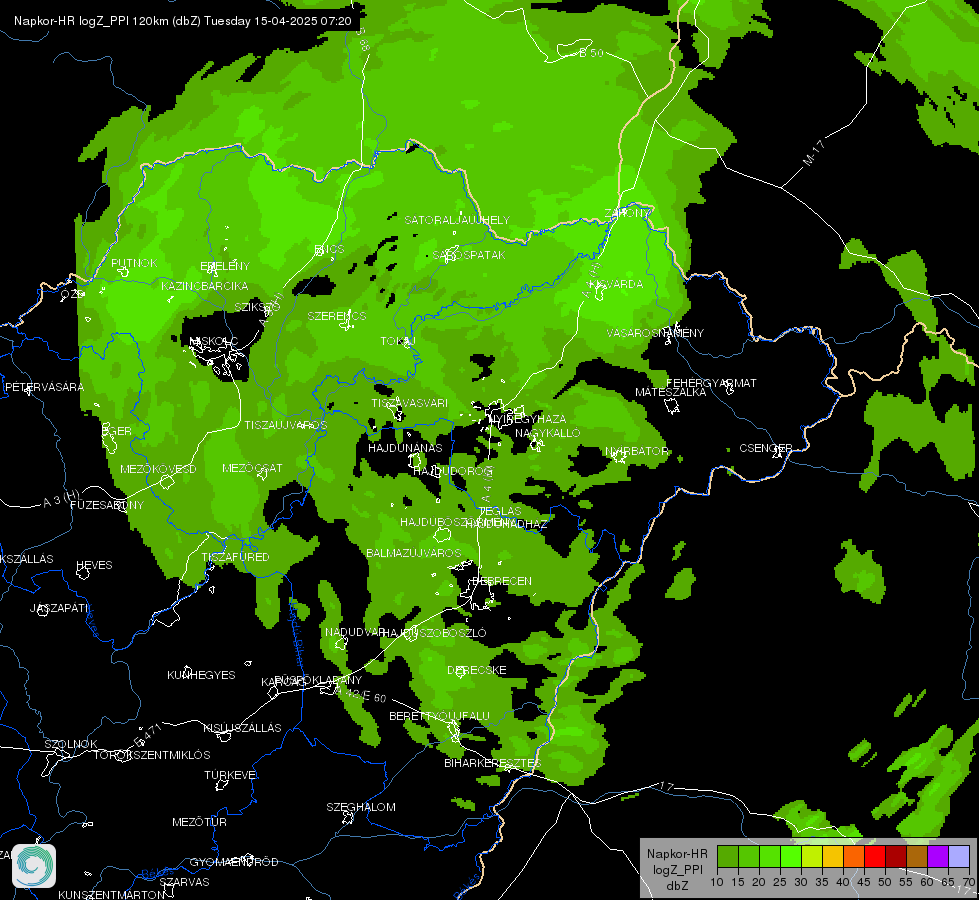Click the MEZOKOVESD city label
This screenshot has width=979, height=900.
click(158, 469)
